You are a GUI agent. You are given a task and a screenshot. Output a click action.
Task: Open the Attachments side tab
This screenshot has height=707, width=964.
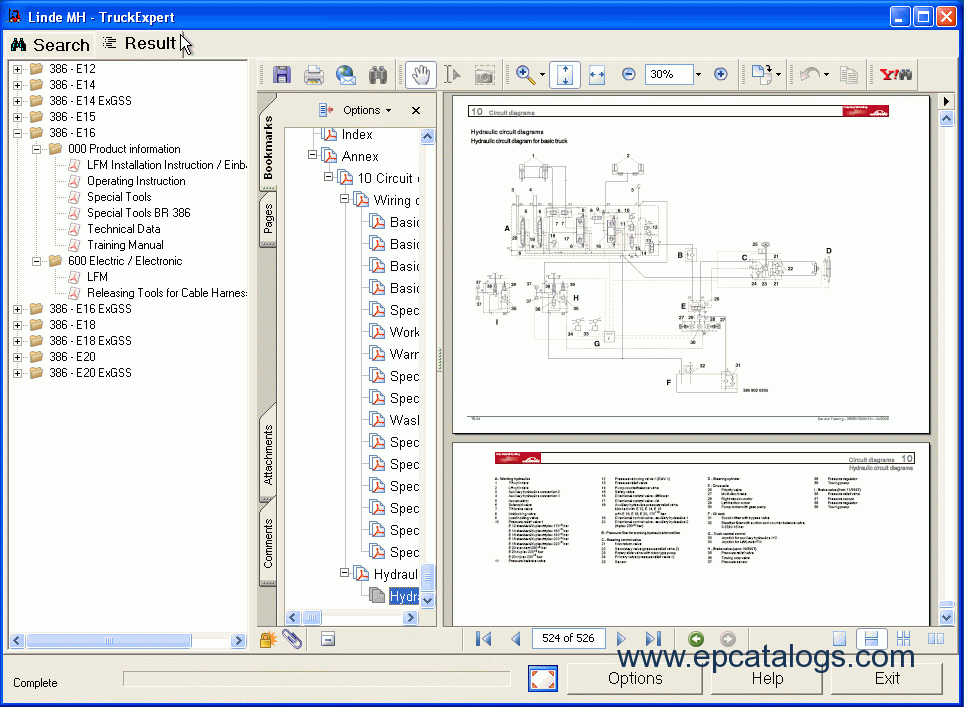(268, 455)
